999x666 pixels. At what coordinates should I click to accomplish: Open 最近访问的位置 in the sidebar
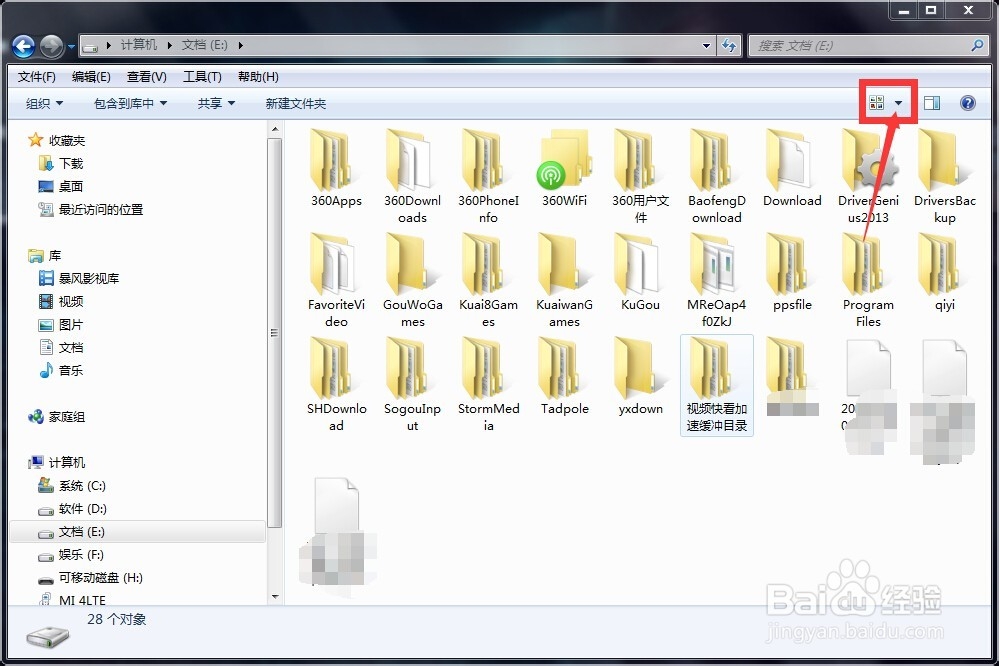click(x=90, y=210)
